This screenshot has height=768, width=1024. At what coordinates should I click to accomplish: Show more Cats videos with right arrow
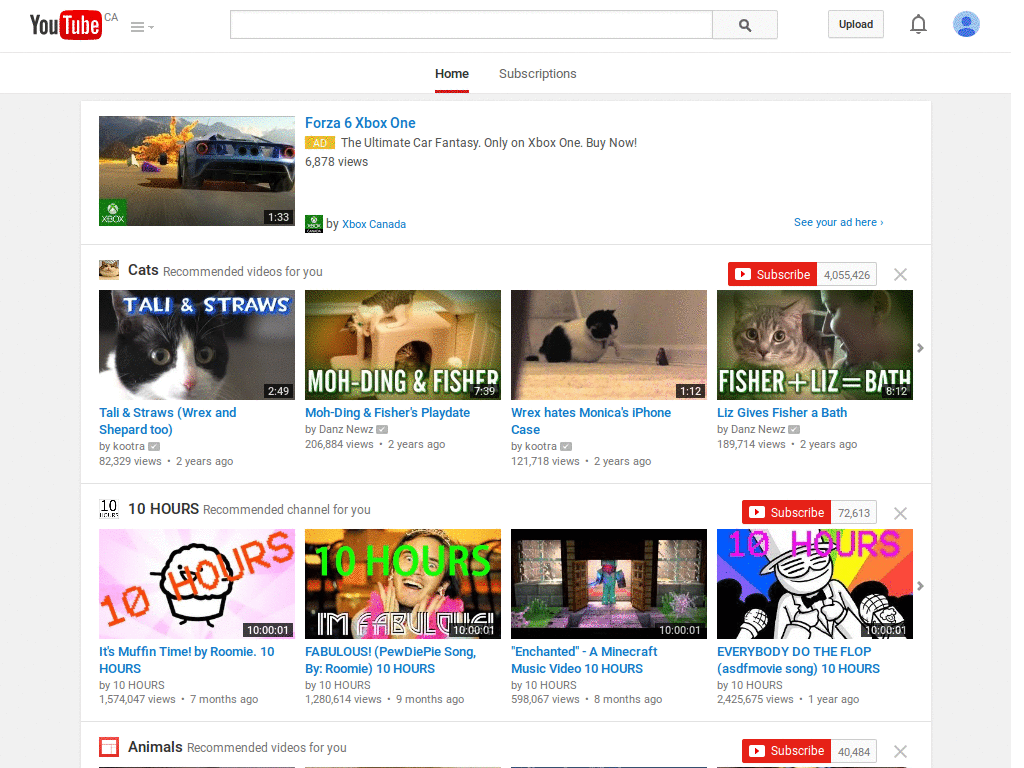920,347
